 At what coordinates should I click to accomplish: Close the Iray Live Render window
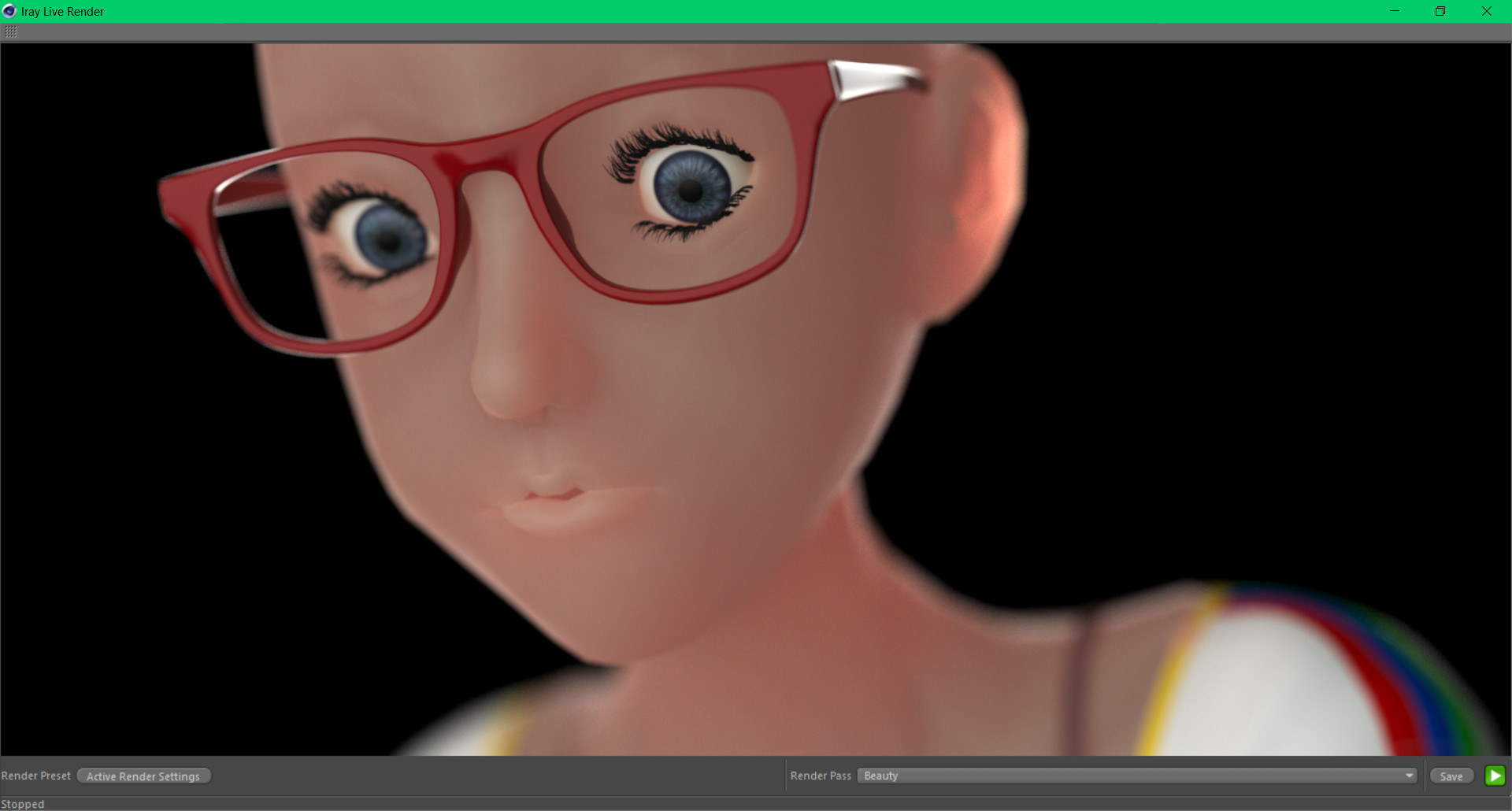coord(1487,11)
